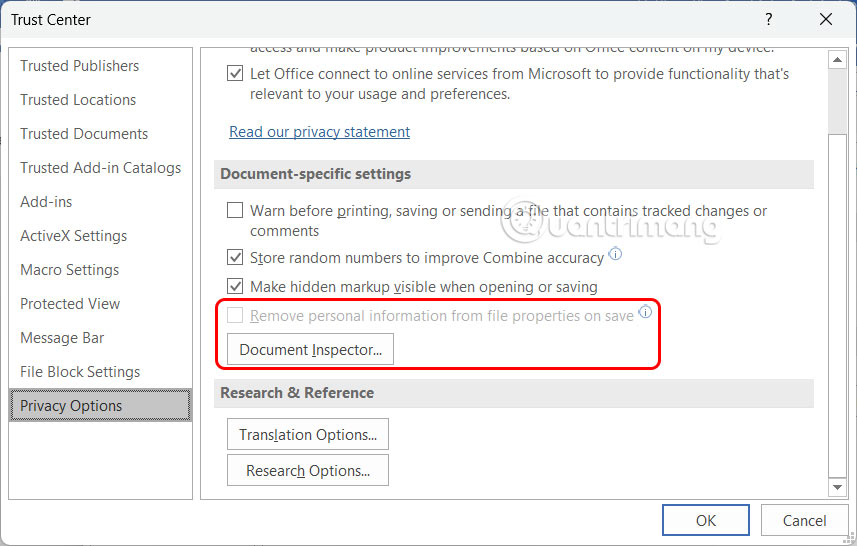
Task: Go to File Block Settings
Action: click(x=80, y=372)
